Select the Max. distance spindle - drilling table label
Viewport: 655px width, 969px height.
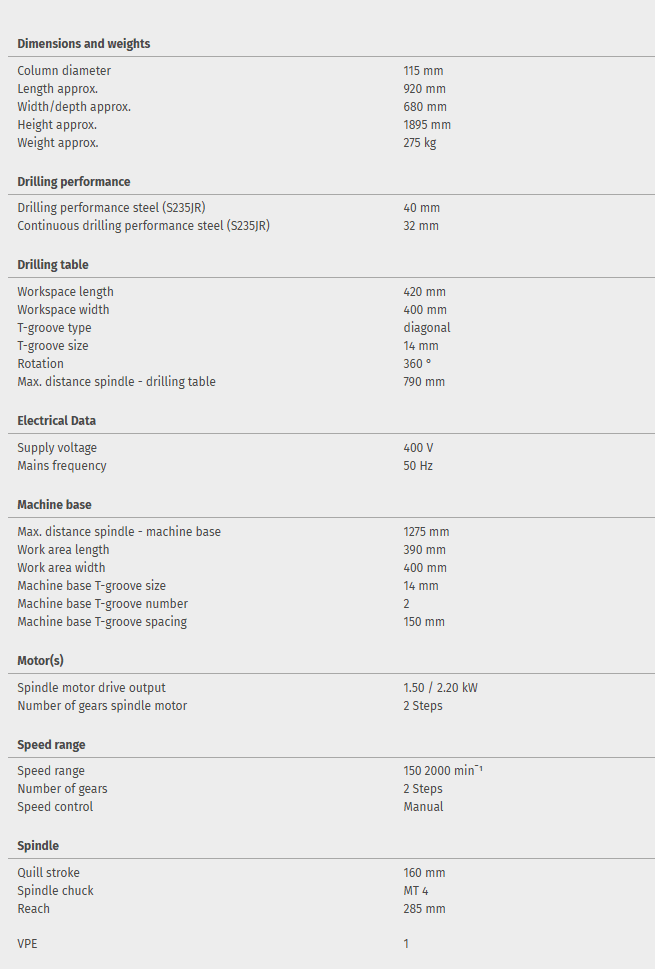116,382
